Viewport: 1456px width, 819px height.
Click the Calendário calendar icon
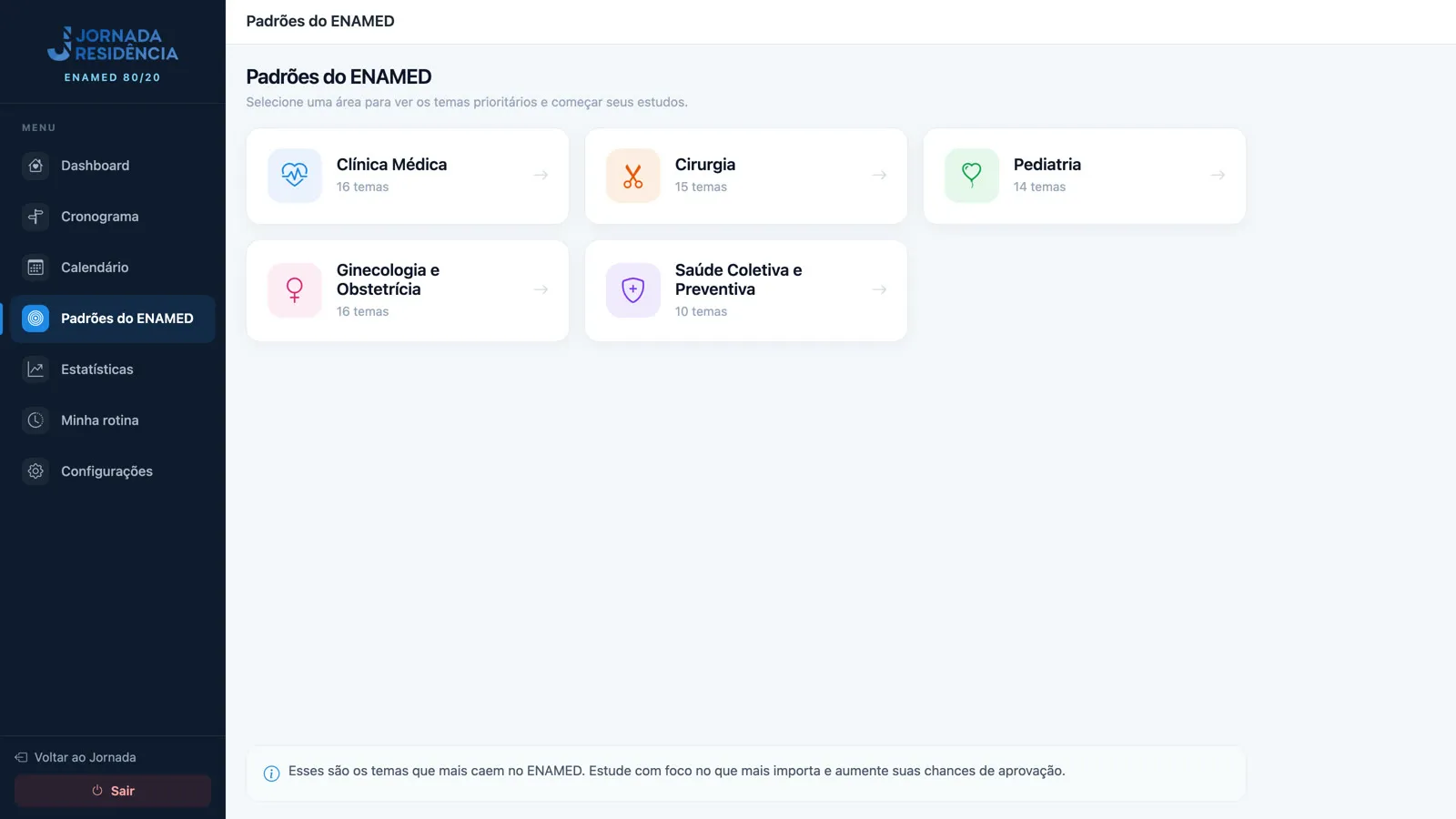(x=35, y=268)
